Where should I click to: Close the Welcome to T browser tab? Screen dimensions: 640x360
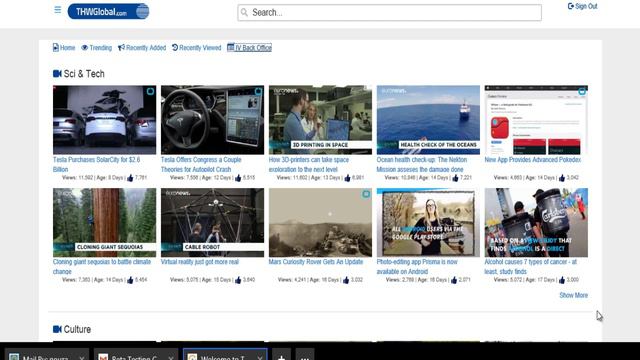(260, 358)
